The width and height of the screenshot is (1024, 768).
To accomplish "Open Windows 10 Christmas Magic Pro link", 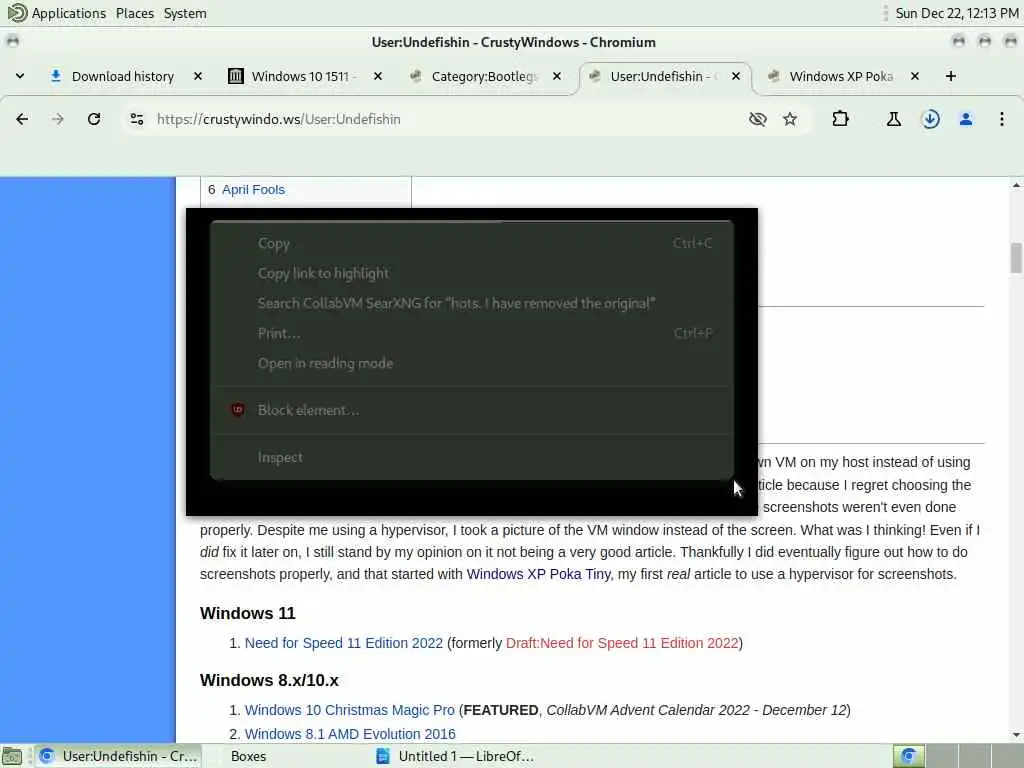I will pyautogui.click(x=349, y=710).
